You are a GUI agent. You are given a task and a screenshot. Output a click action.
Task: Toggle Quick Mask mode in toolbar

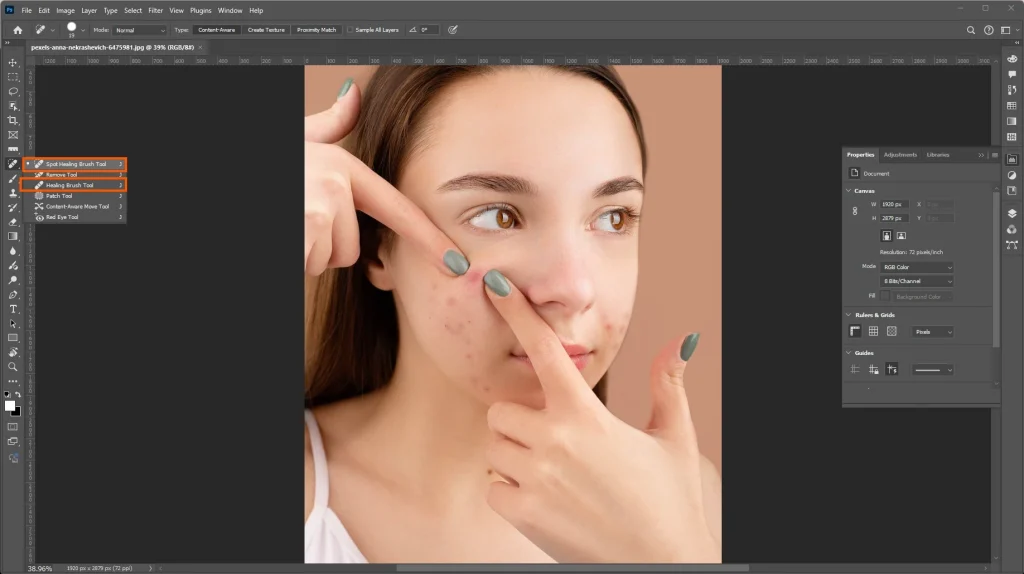click(12, 426)
